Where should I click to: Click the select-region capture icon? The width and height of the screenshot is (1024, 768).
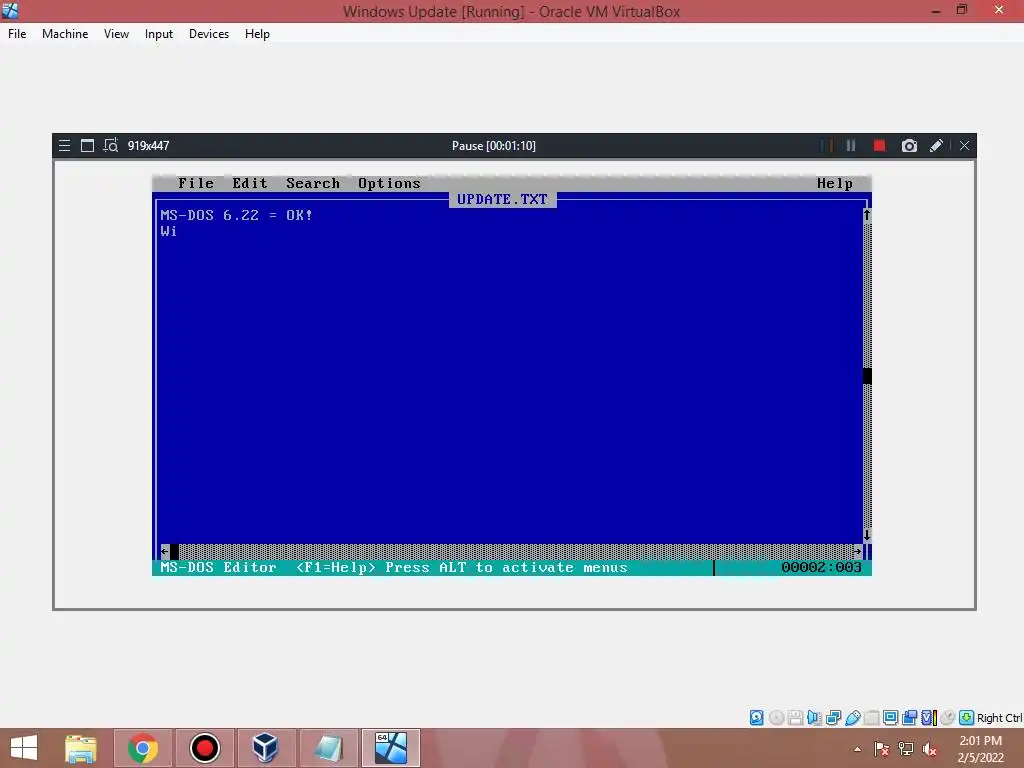click(x=110, y=145)
